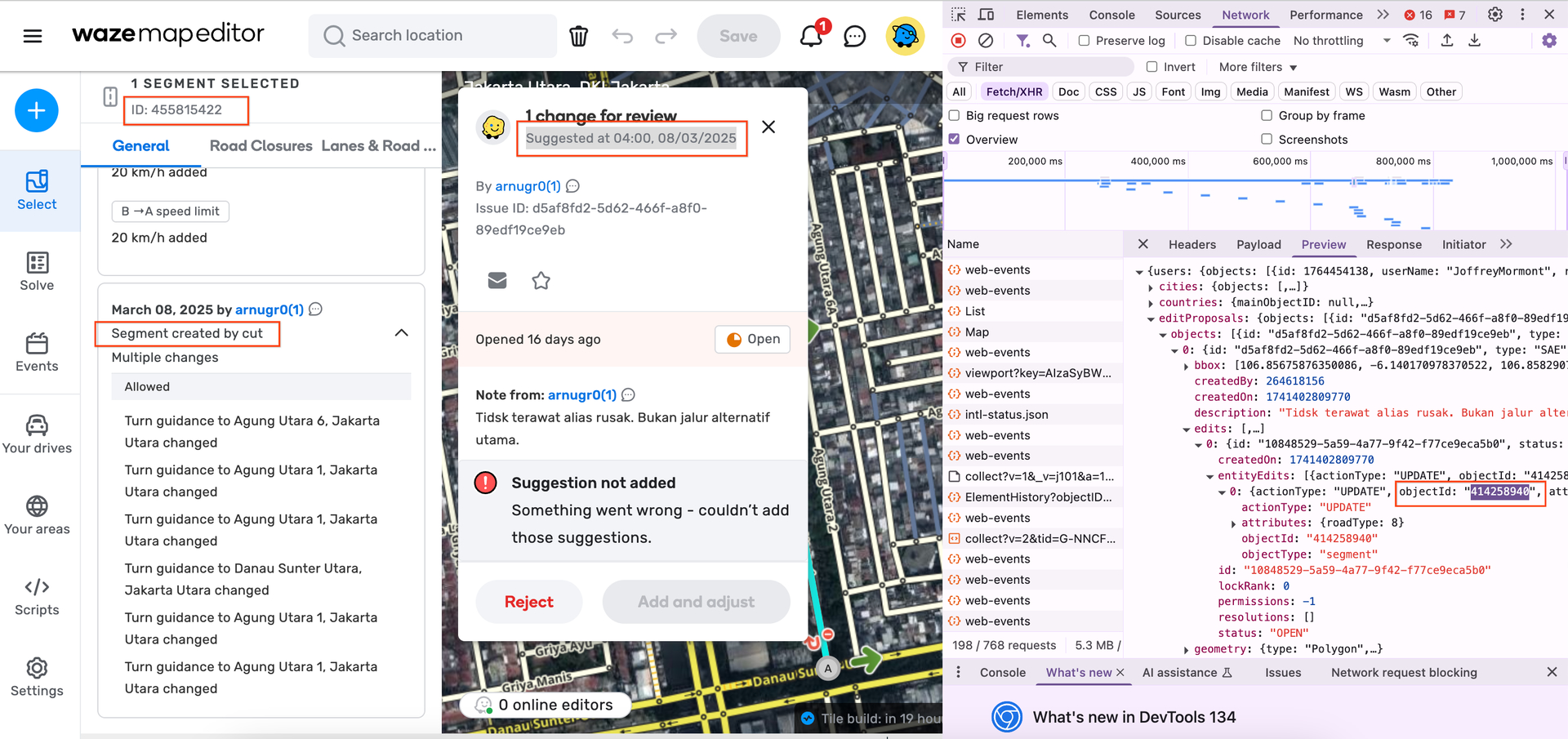This screenshot has width=1568, height=739.
Task: Open No throttling dropdown
Action: 1342,41
